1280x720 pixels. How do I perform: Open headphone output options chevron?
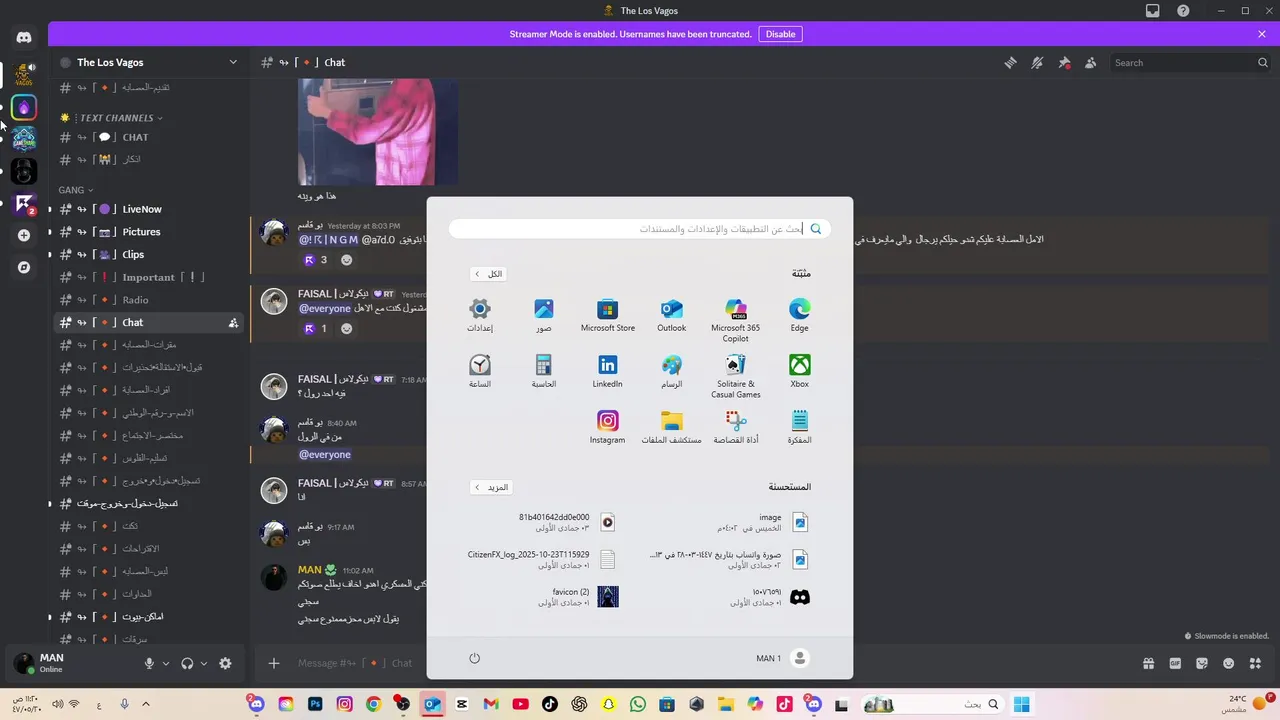204,663
